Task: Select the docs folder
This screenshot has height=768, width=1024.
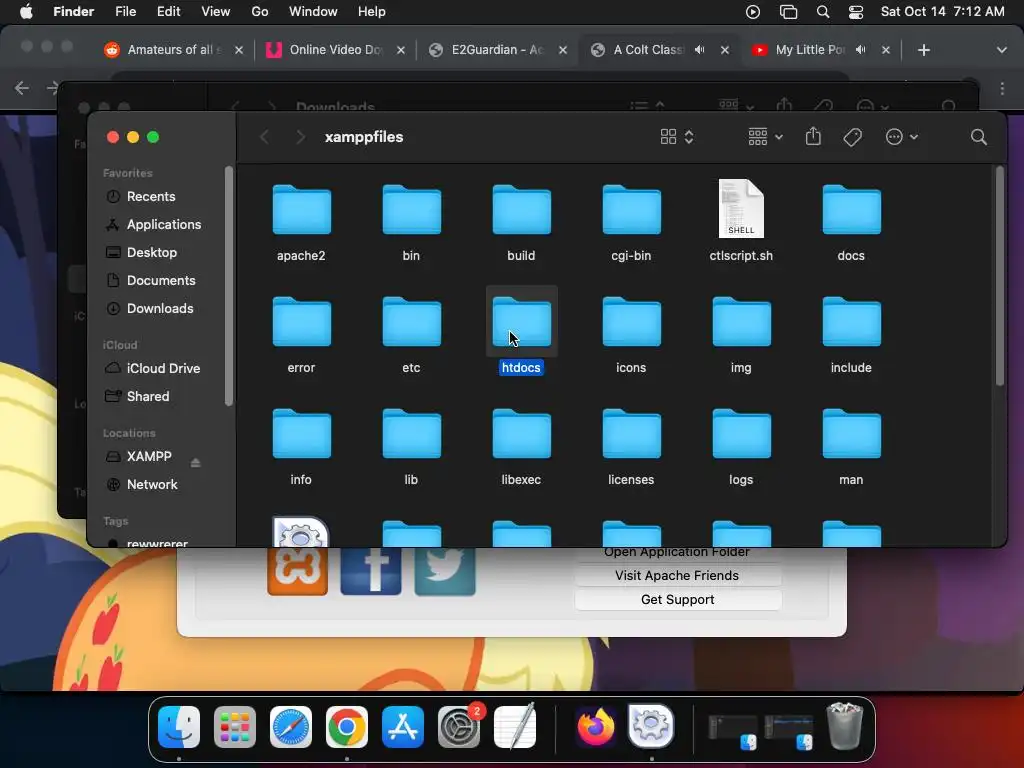Action: (852, 210)
